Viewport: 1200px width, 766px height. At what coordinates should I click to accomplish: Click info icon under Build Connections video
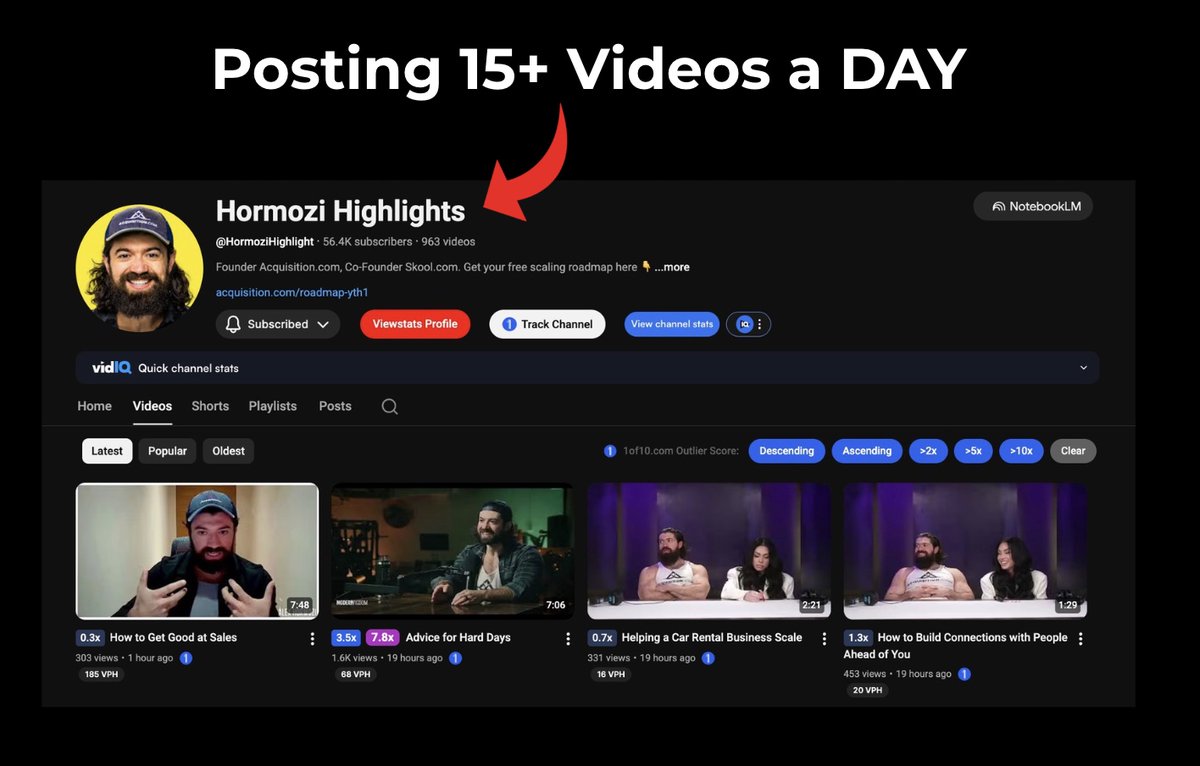click(x=964, y=674)
